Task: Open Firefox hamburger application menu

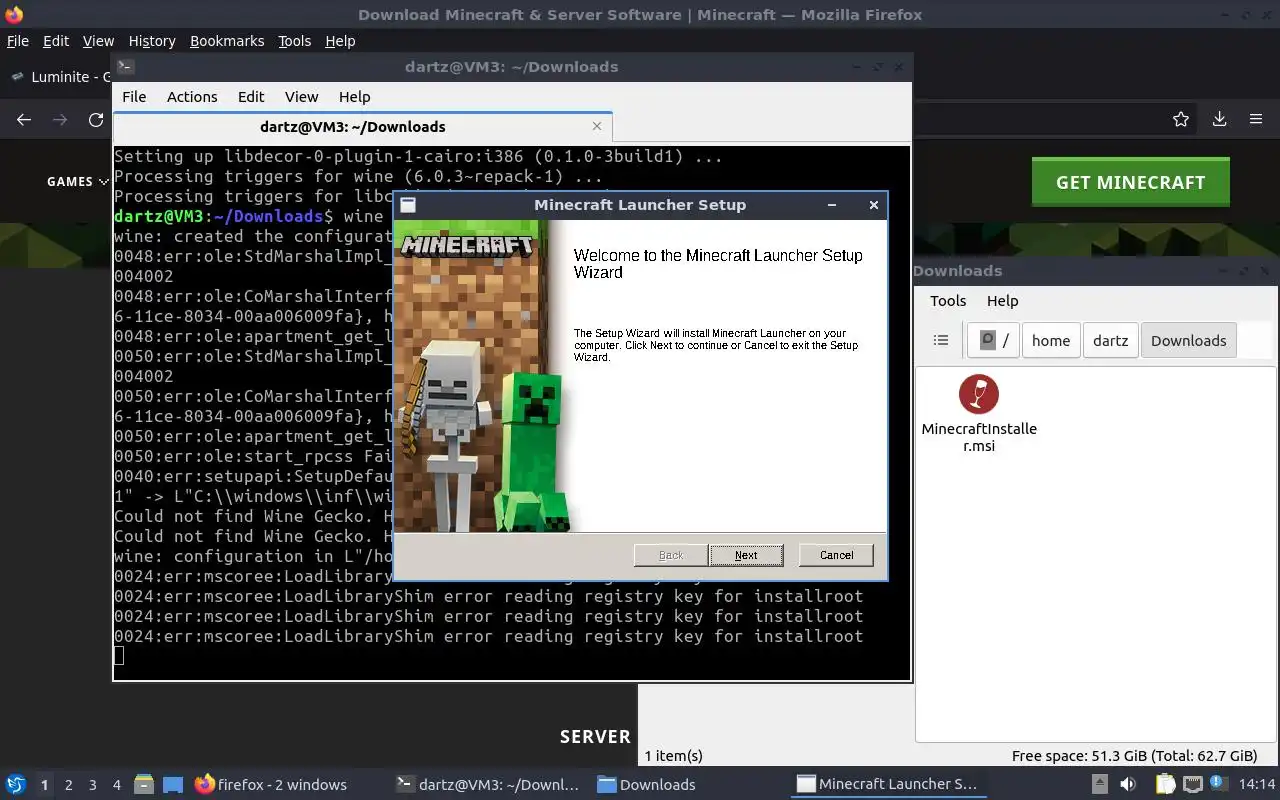Action: point(1256,120)
